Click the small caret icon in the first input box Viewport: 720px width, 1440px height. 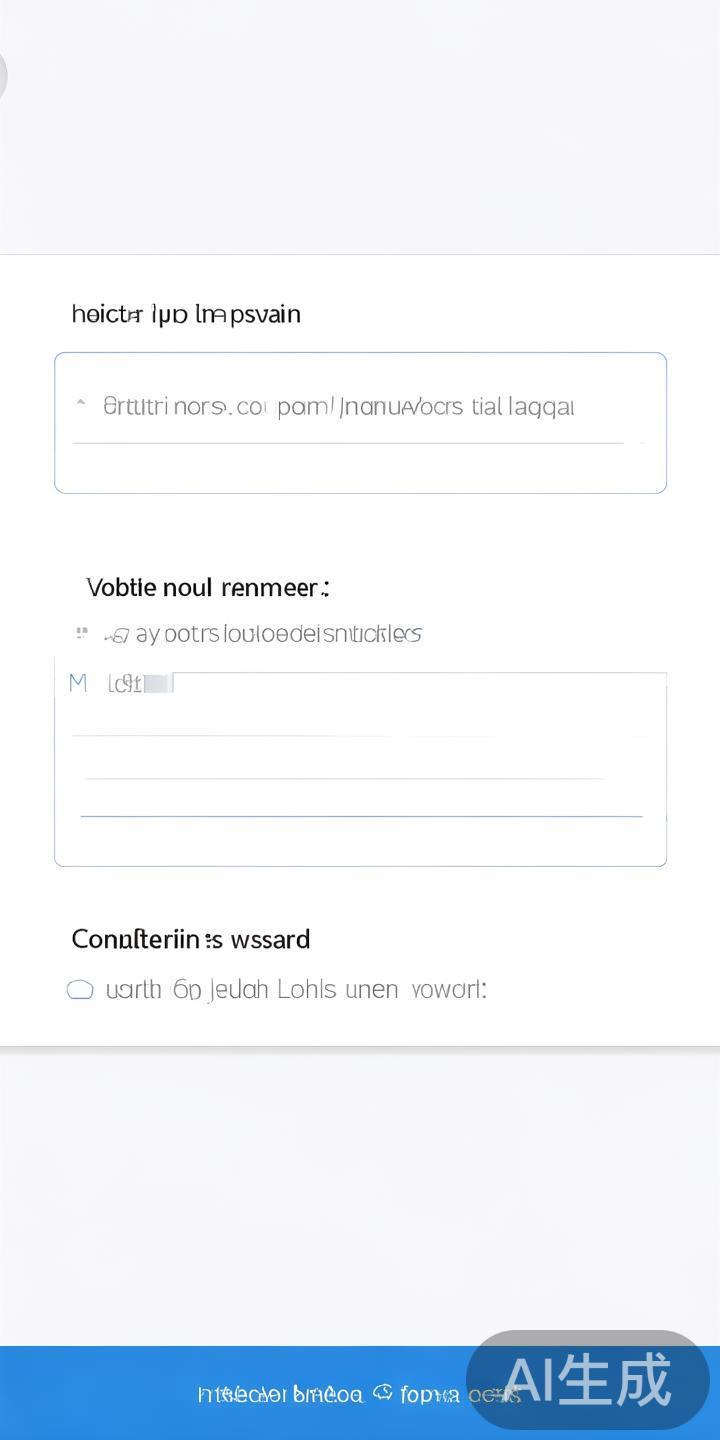tap(81, 404)
